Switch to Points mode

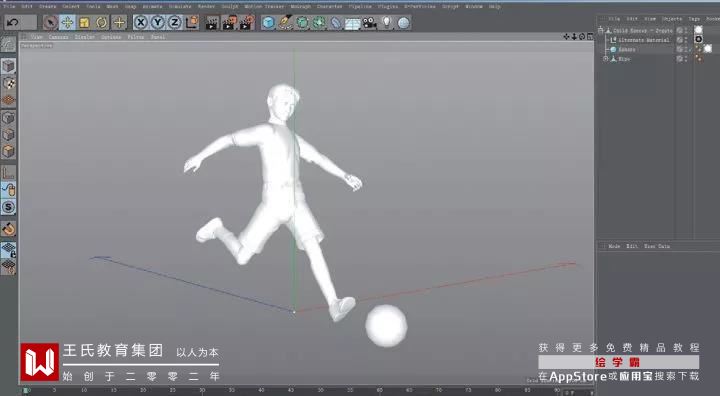(8, 118)
